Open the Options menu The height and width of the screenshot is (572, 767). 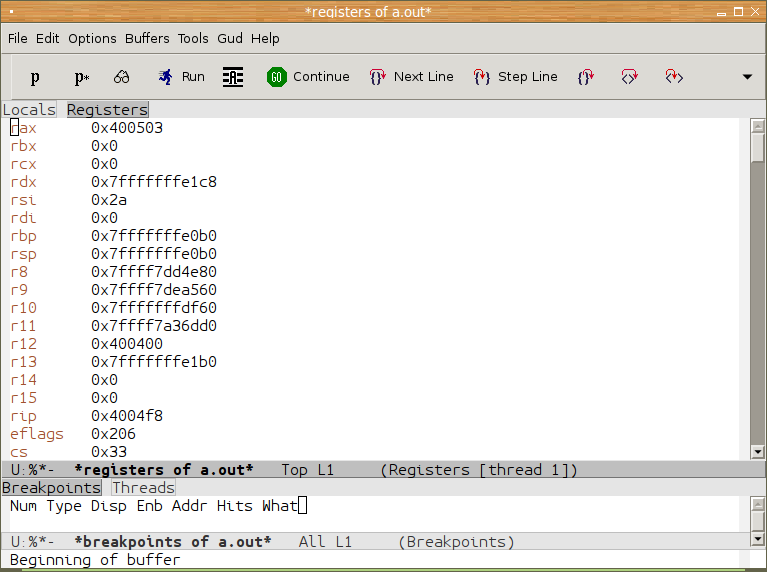(92, 38)
